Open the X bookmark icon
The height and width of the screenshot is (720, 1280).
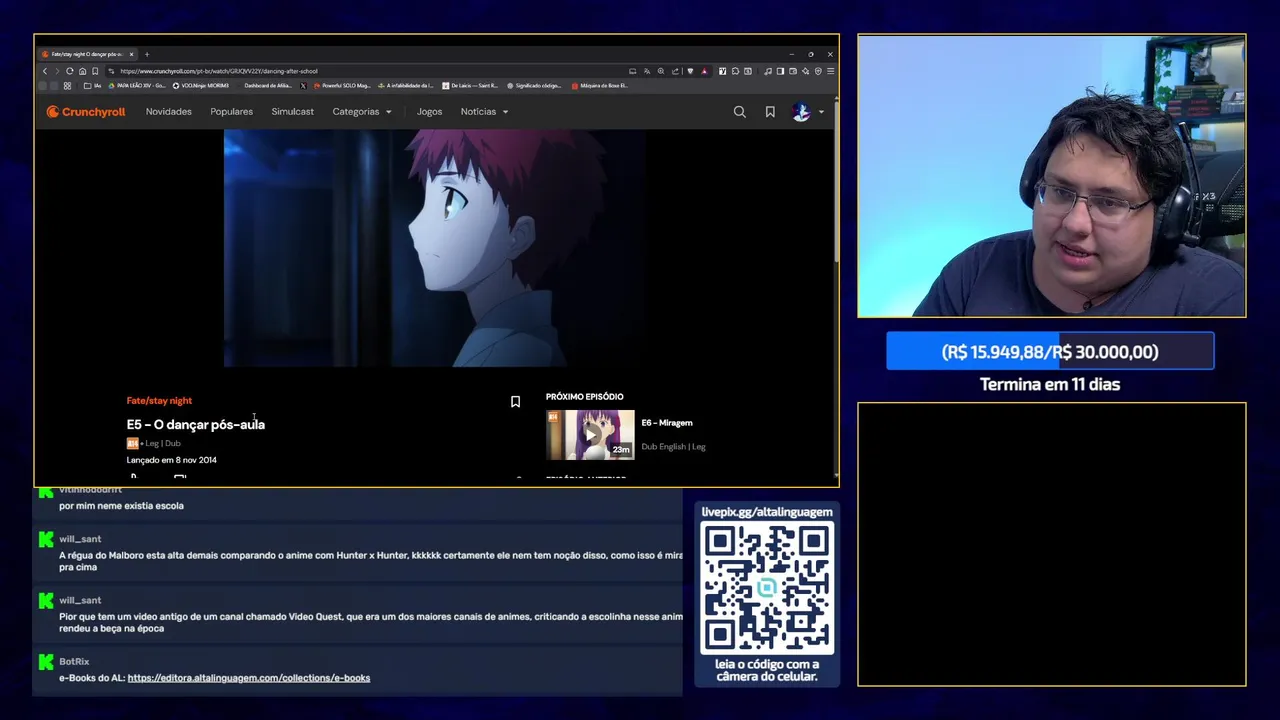pyautogui.click(x=304, y=86)
